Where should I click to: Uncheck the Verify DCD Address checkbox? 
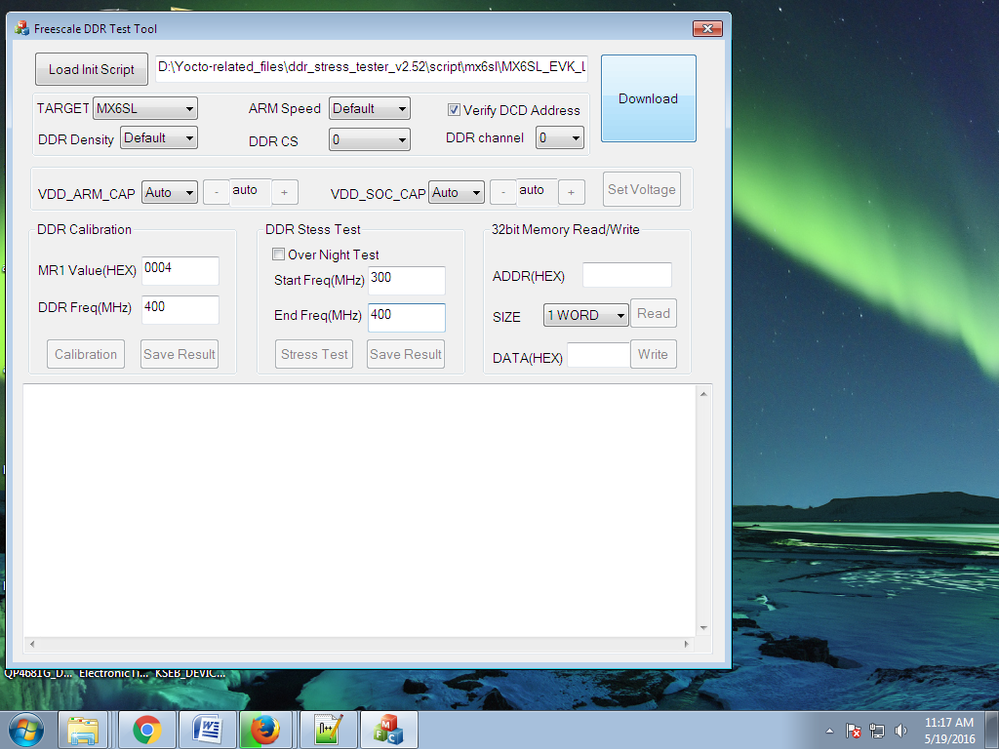(454, 110)
